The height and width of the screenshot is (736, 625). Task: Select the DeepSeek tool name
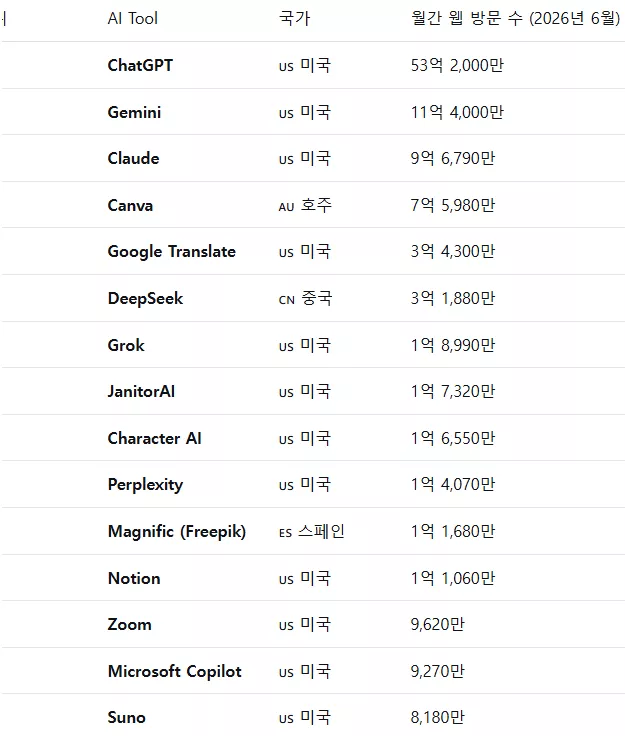pos(145,299)
